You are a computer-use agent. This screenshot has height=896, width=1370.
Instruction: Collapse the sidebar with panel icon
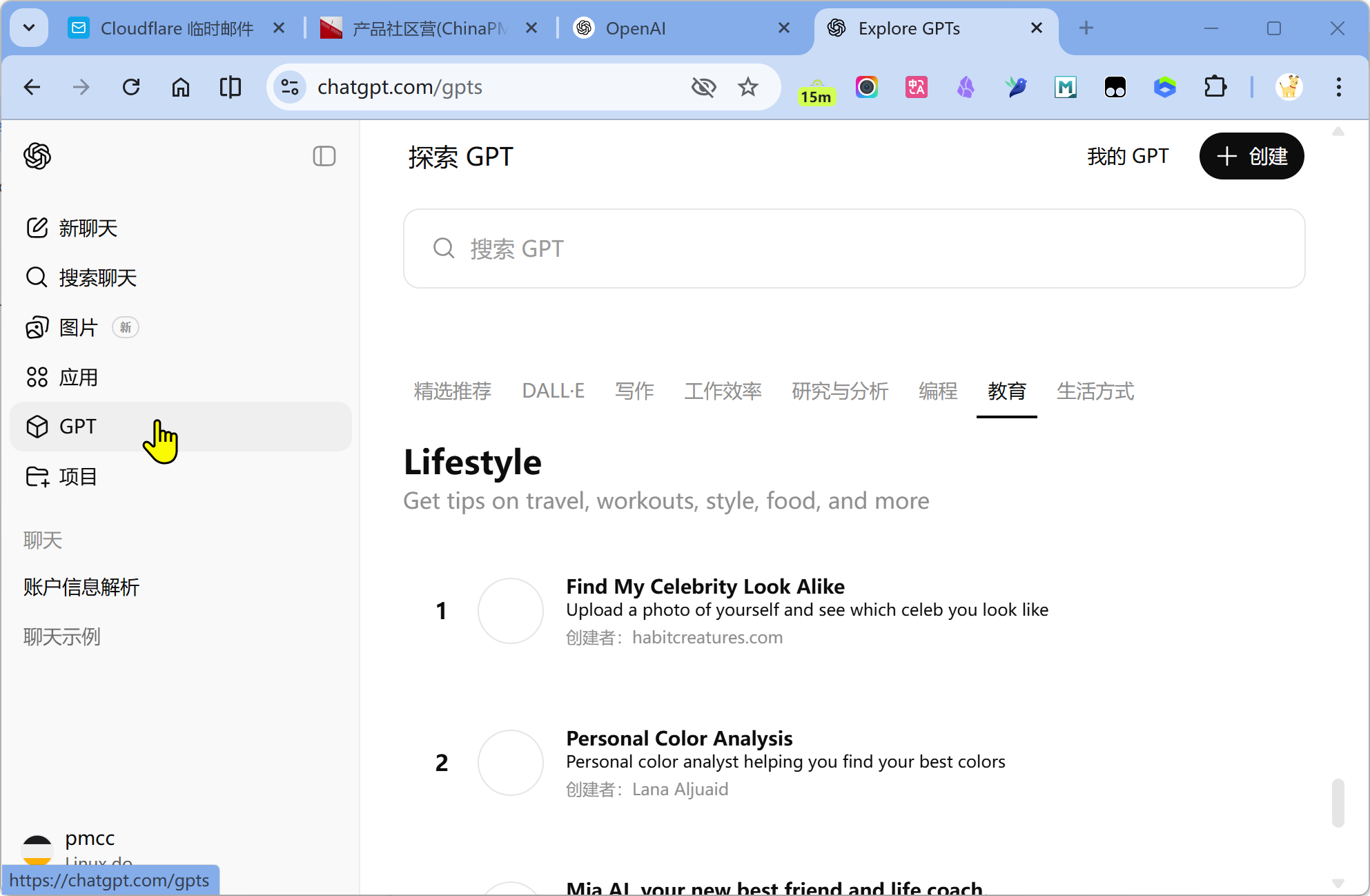click(x=324, y=156)
